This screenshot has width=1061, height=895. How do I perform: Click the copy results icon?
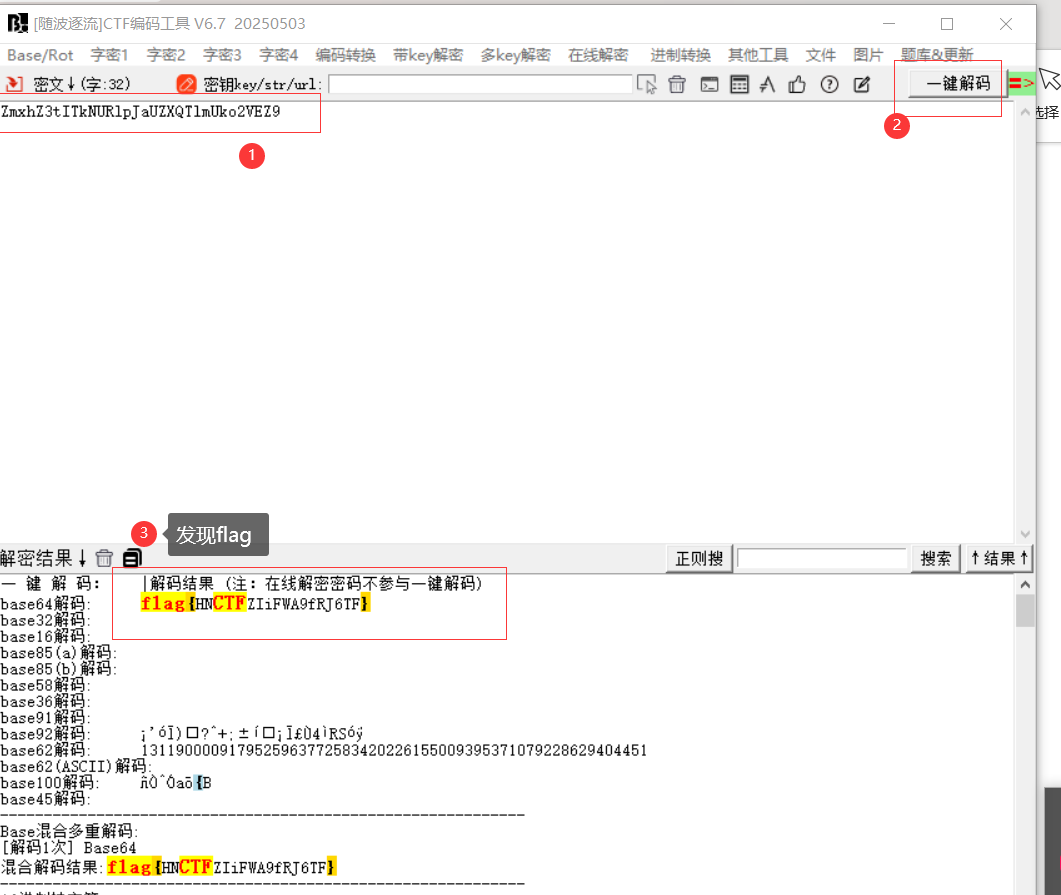click(132, 558)
